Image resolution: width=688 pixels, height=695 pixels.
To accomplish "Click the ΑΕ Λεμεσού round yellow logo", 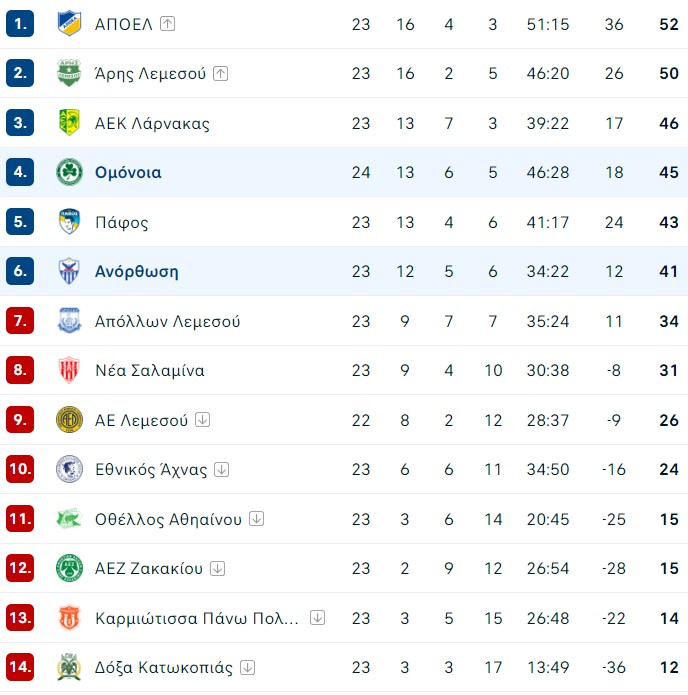I will click(69, 419).
